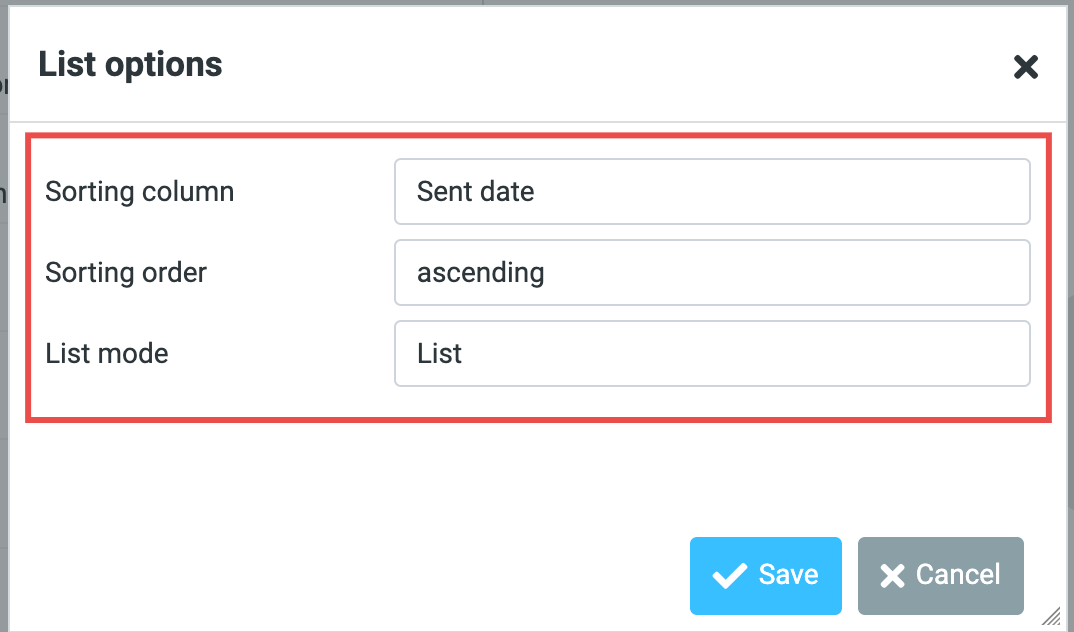Click the "List mode" label

pos(107,353)
